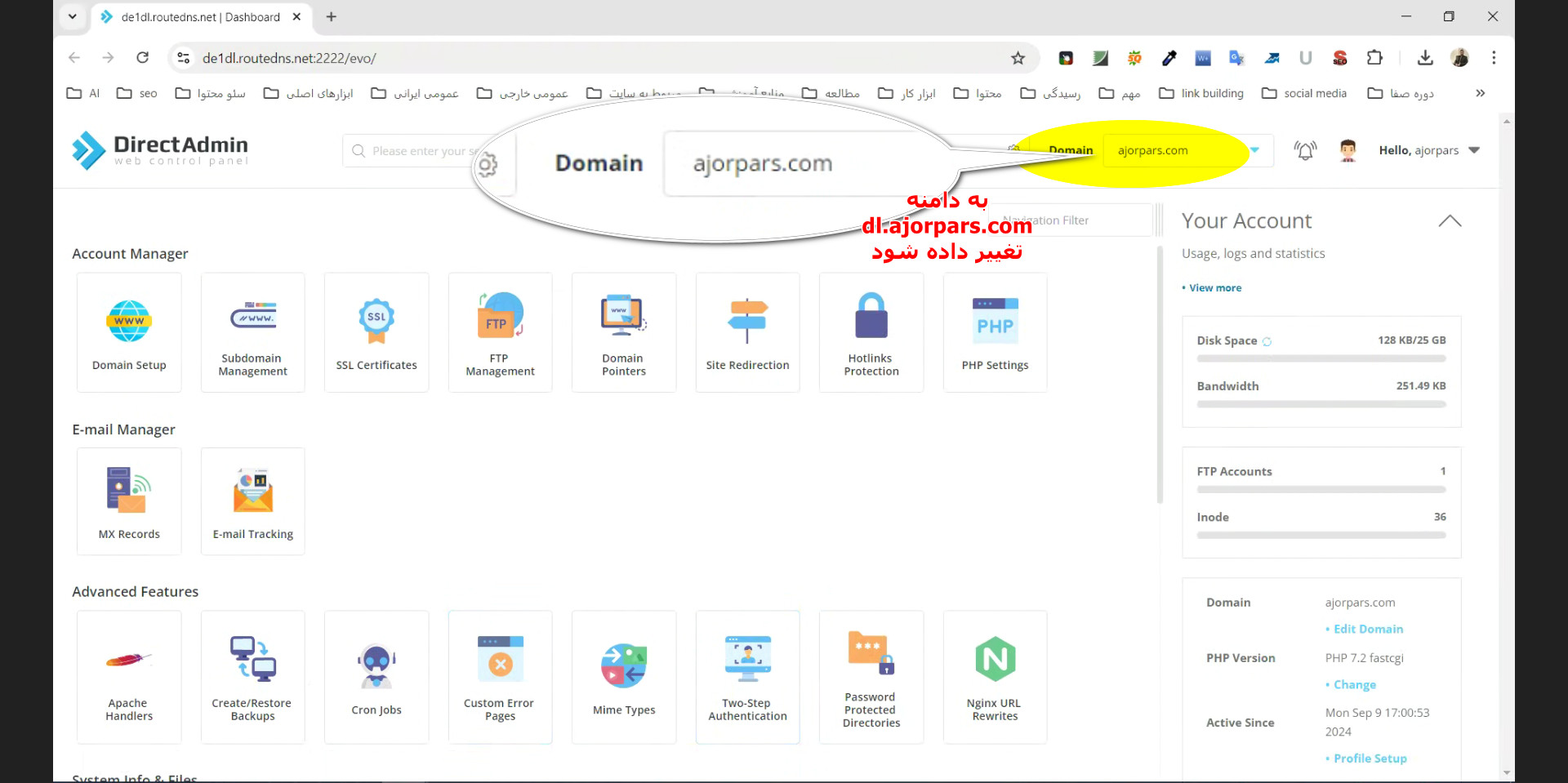1568x783 pixels.
Task: Open Subdomain Management
Action: click(252, 332)
